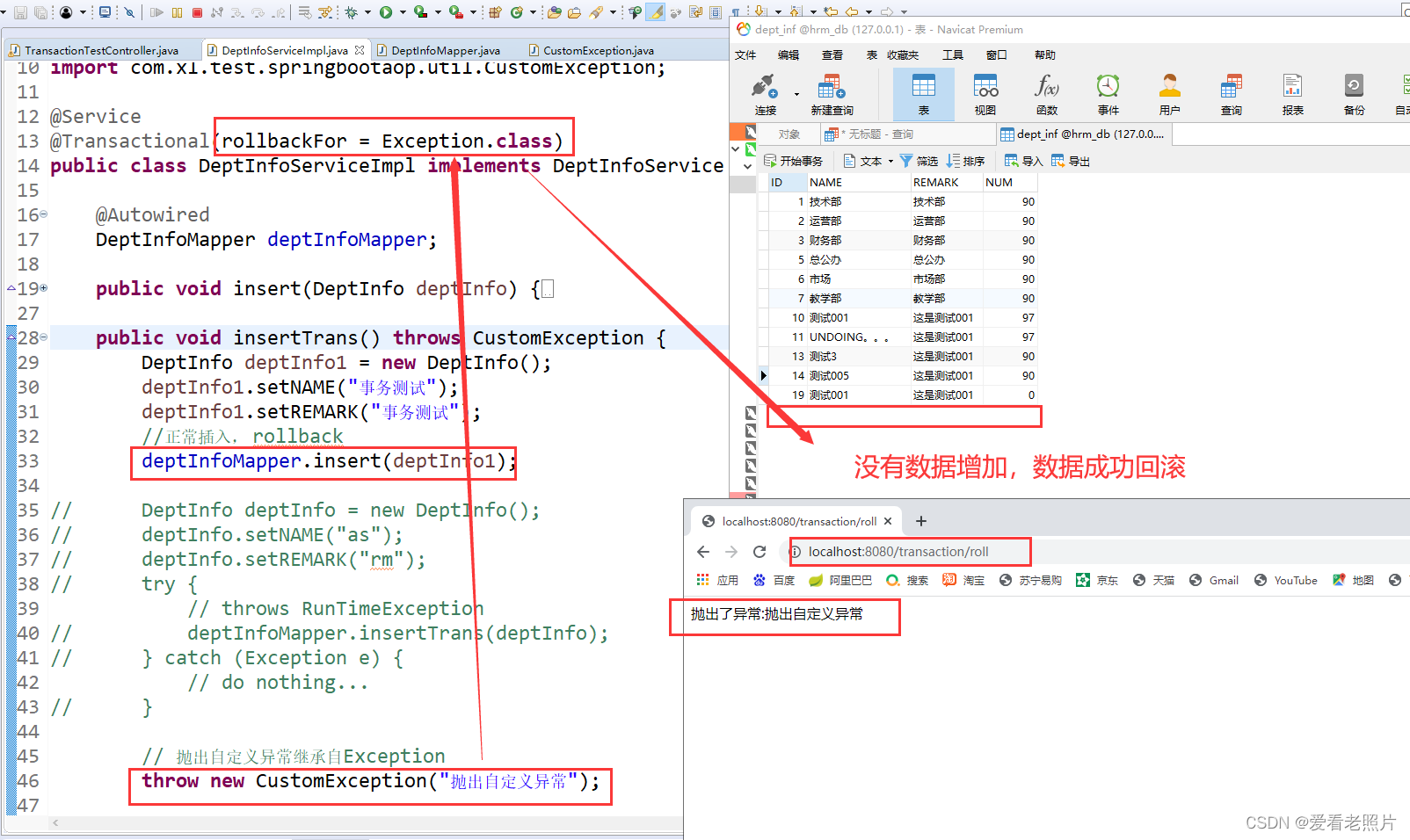Click Navicat 备份 (Backup) icon
Viewport: 1410px width, 840px height.
[1354, 95]
